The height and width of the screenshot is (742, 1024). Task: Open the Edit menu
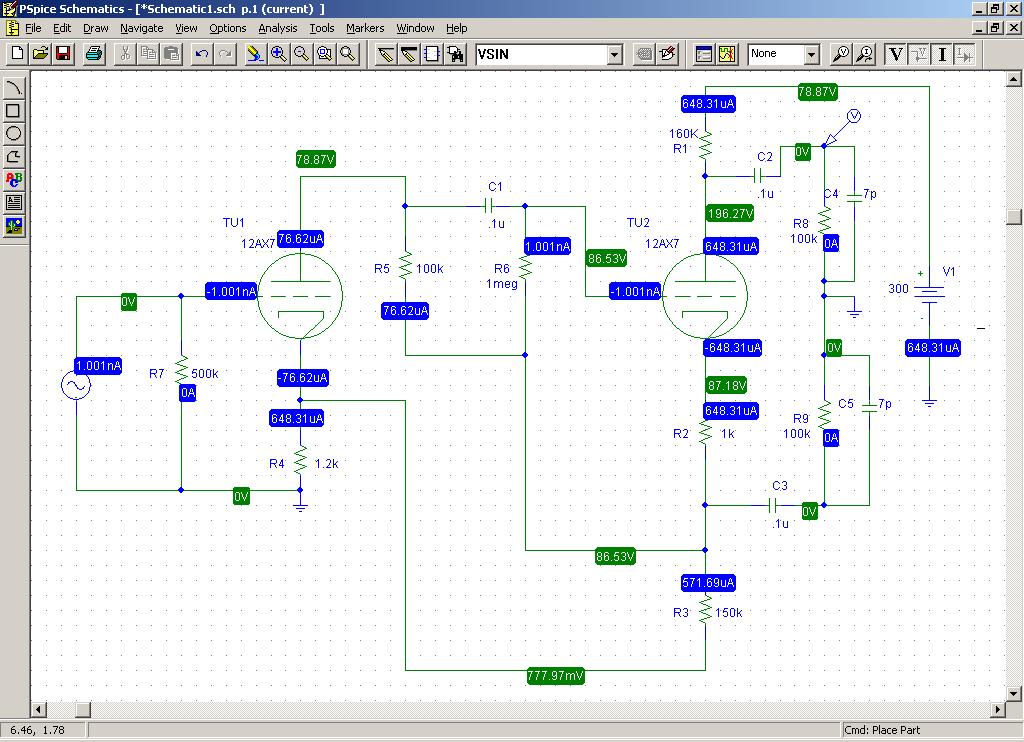pyautogui.click(x=62, y=28)
